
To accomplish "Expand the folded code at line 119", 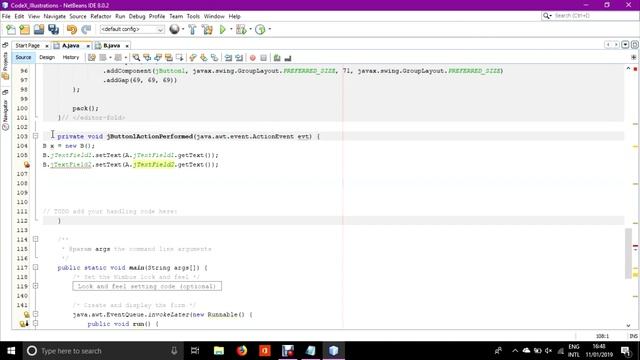I will tap(36, 286).
